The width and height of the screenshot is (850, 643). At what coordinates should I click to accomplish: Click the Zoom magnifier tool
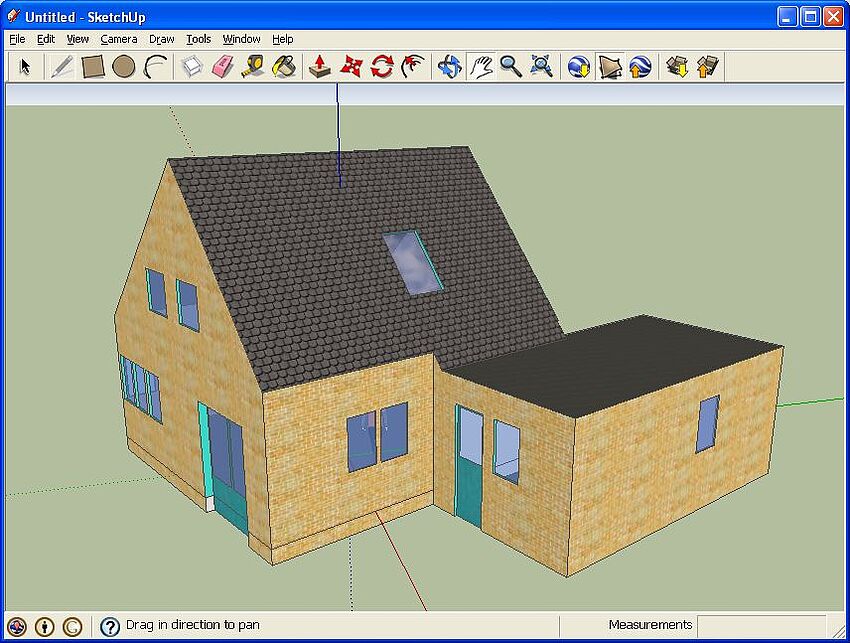pos(511,67)
